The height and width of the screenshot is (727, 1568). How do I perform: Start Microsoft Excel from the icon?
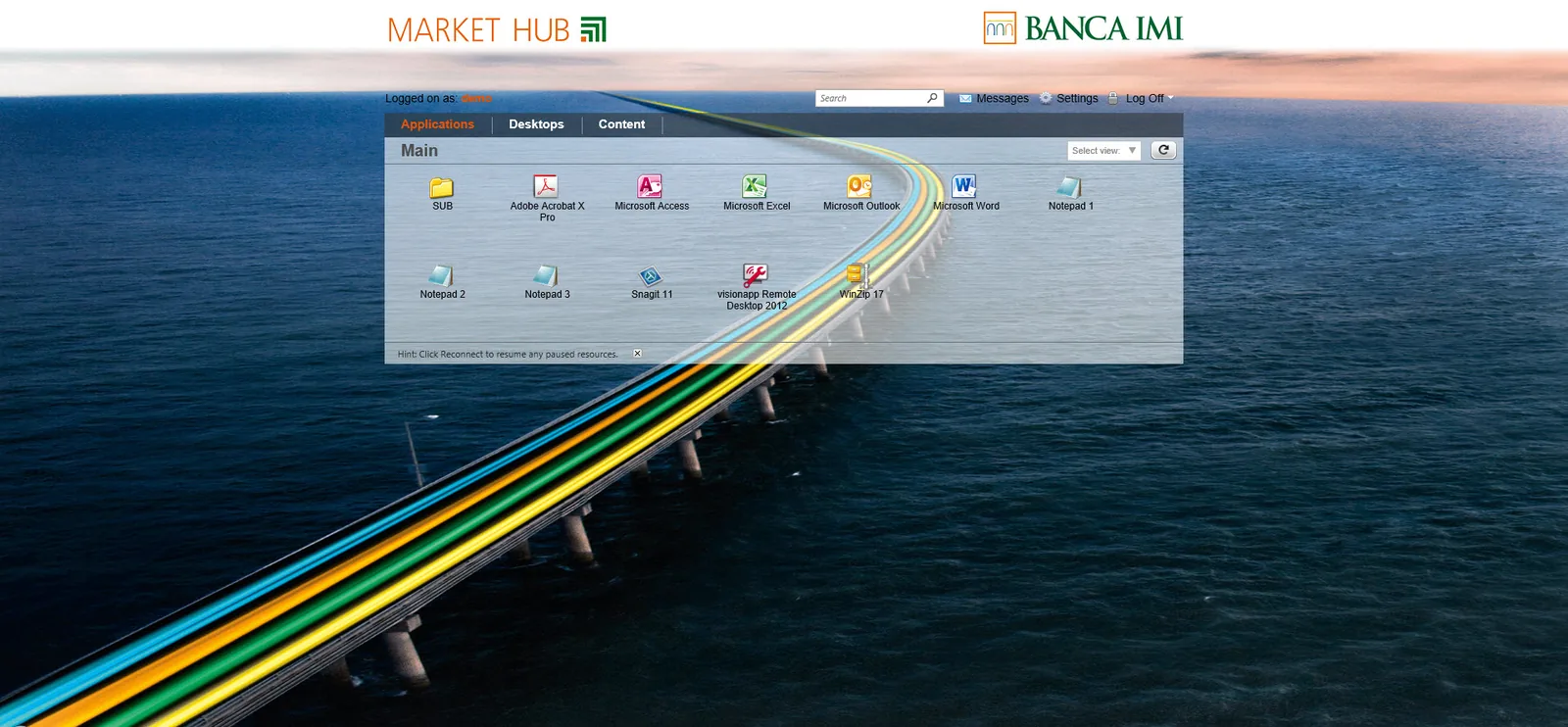[756, 186]
